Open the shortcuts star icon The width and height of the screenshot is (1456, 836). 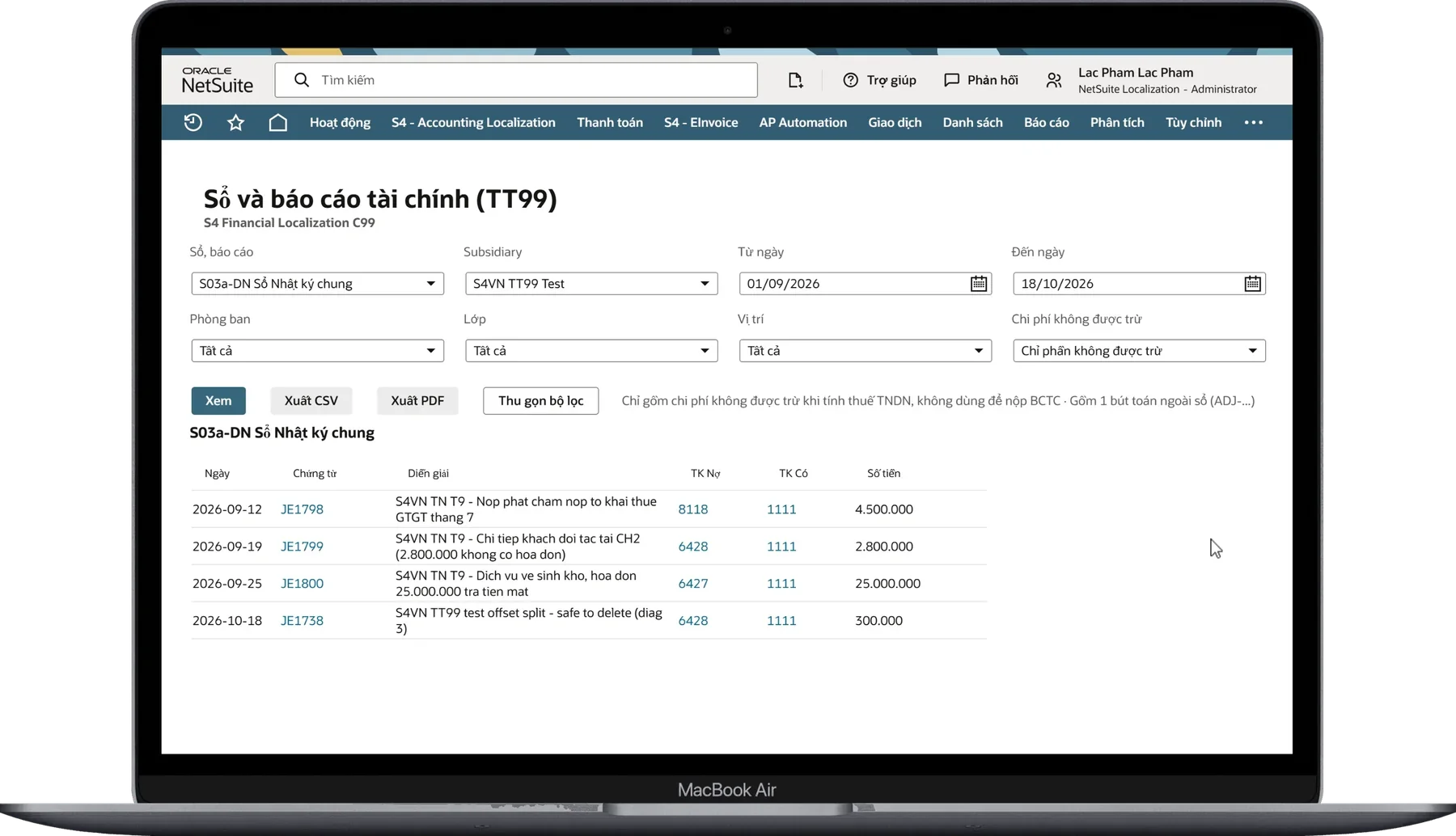pyautogui.click(x=235, y=123)
